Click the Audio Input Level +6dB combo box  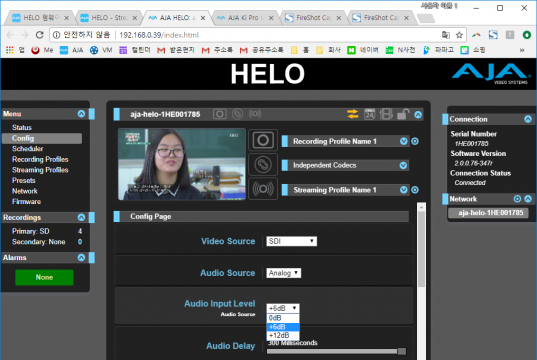coord(283,308)
